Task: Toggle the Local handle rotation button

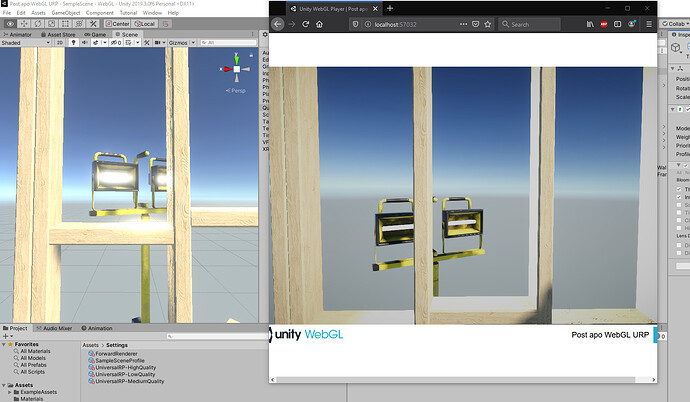Action: point(145,24)
